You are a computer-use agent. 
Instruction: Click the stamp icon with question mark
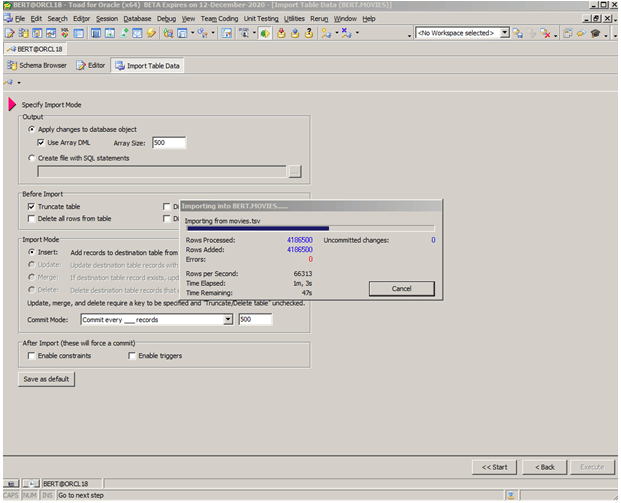(309, 33)
